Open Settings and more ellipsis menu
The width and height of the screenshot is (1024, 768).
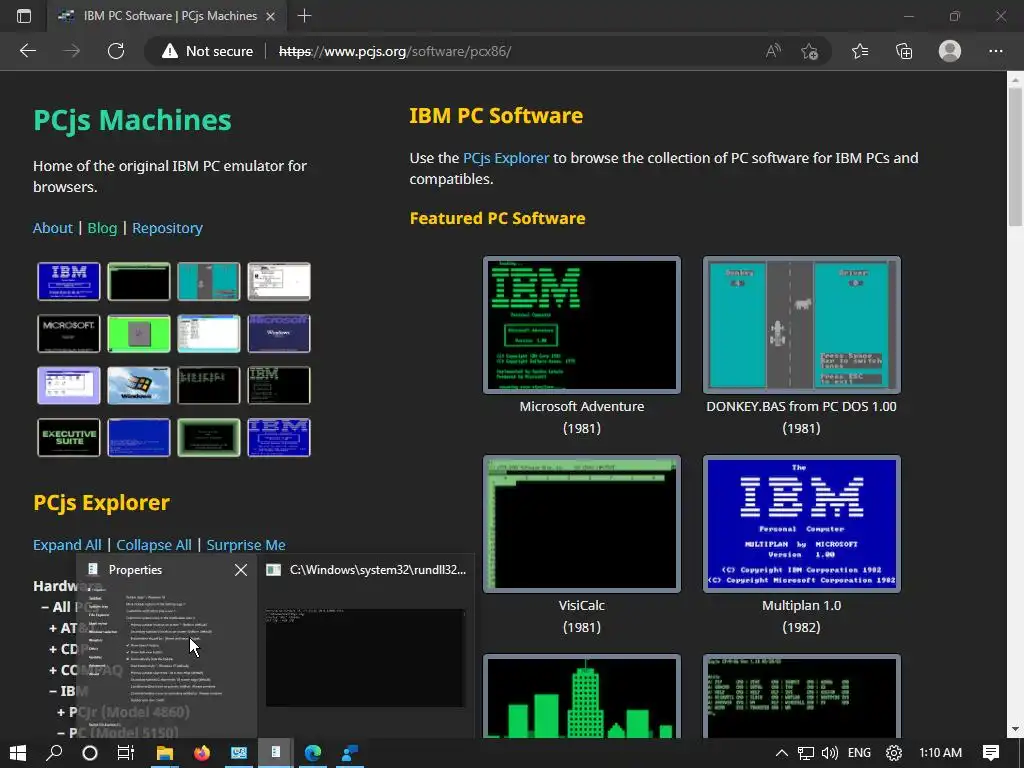(995, 51)
